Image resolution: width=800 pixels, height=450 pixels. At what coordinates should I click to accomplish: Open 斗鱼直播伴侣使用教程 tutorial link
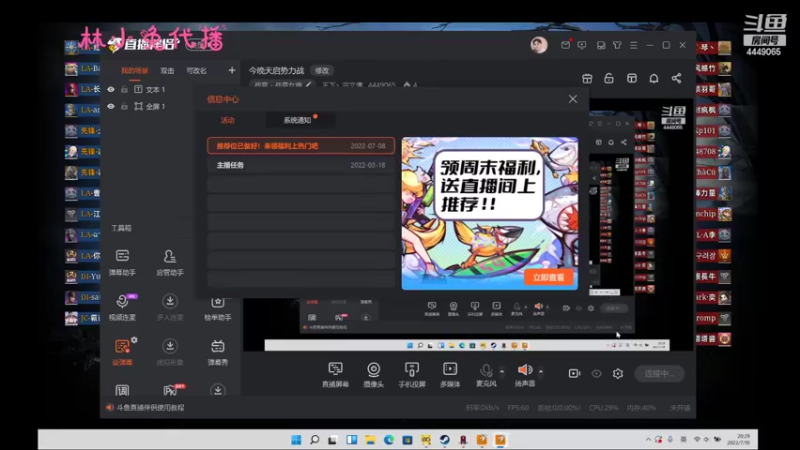[151, 408]
